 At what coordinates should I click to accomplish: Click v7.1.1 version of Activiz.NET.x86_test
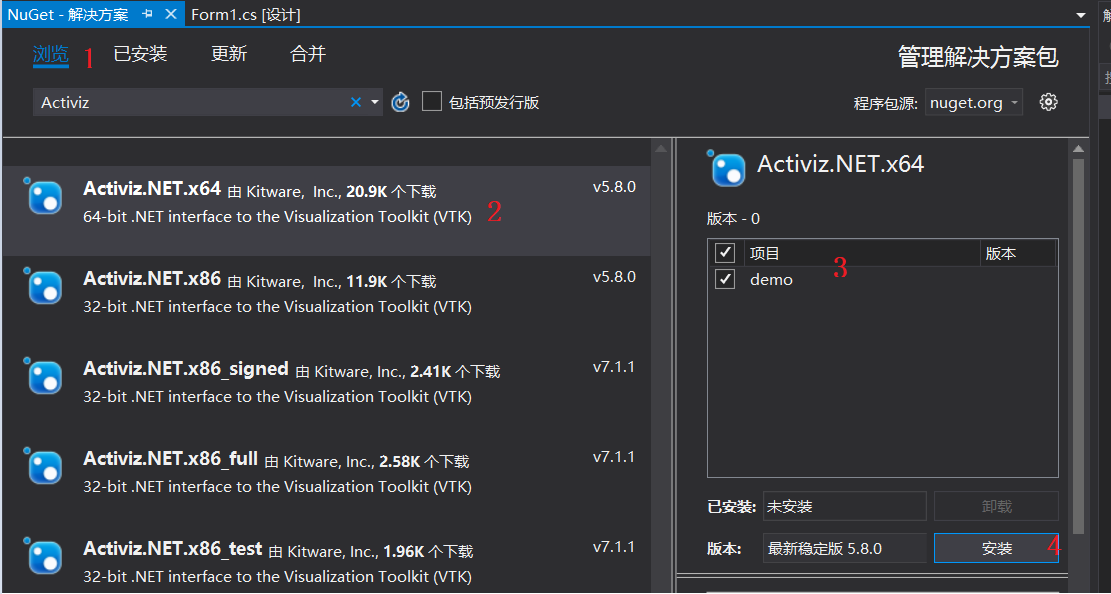tap(614, 547)
